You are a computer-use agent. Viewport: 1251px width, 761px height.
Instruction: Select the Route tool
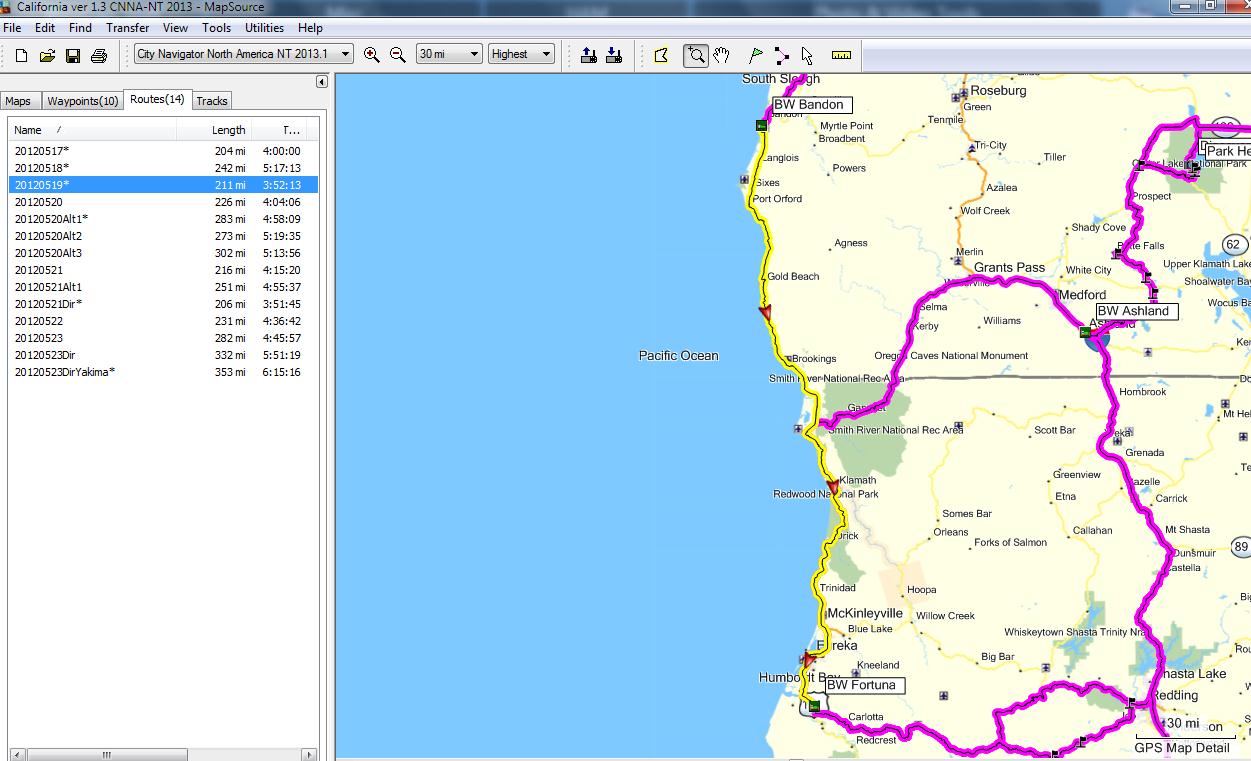point(781,55)
